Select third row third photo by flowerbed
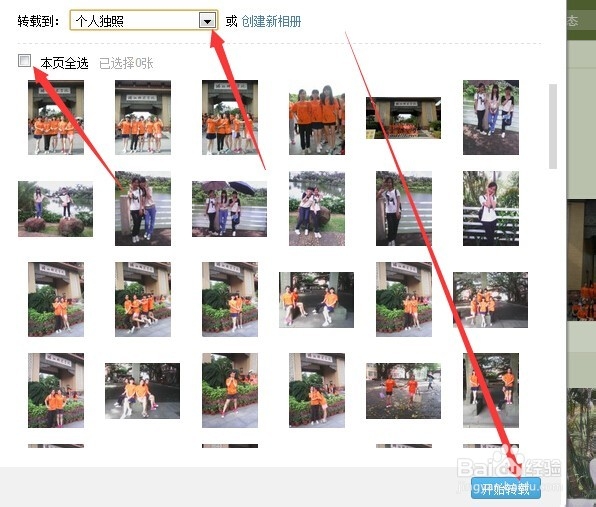Image resolution: width=596 pixels, height=507 pixels. [x=230, y=299]
